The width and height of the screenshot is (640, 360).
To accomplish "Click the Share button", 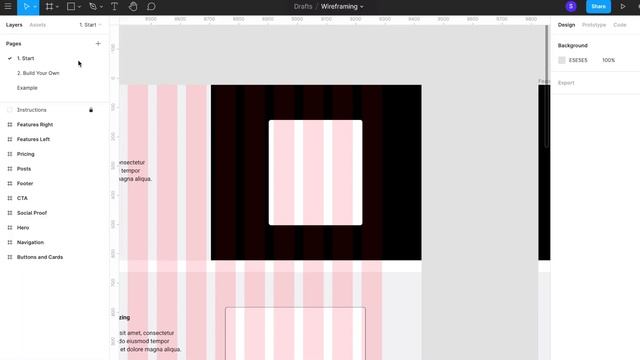I will point(598,7).
